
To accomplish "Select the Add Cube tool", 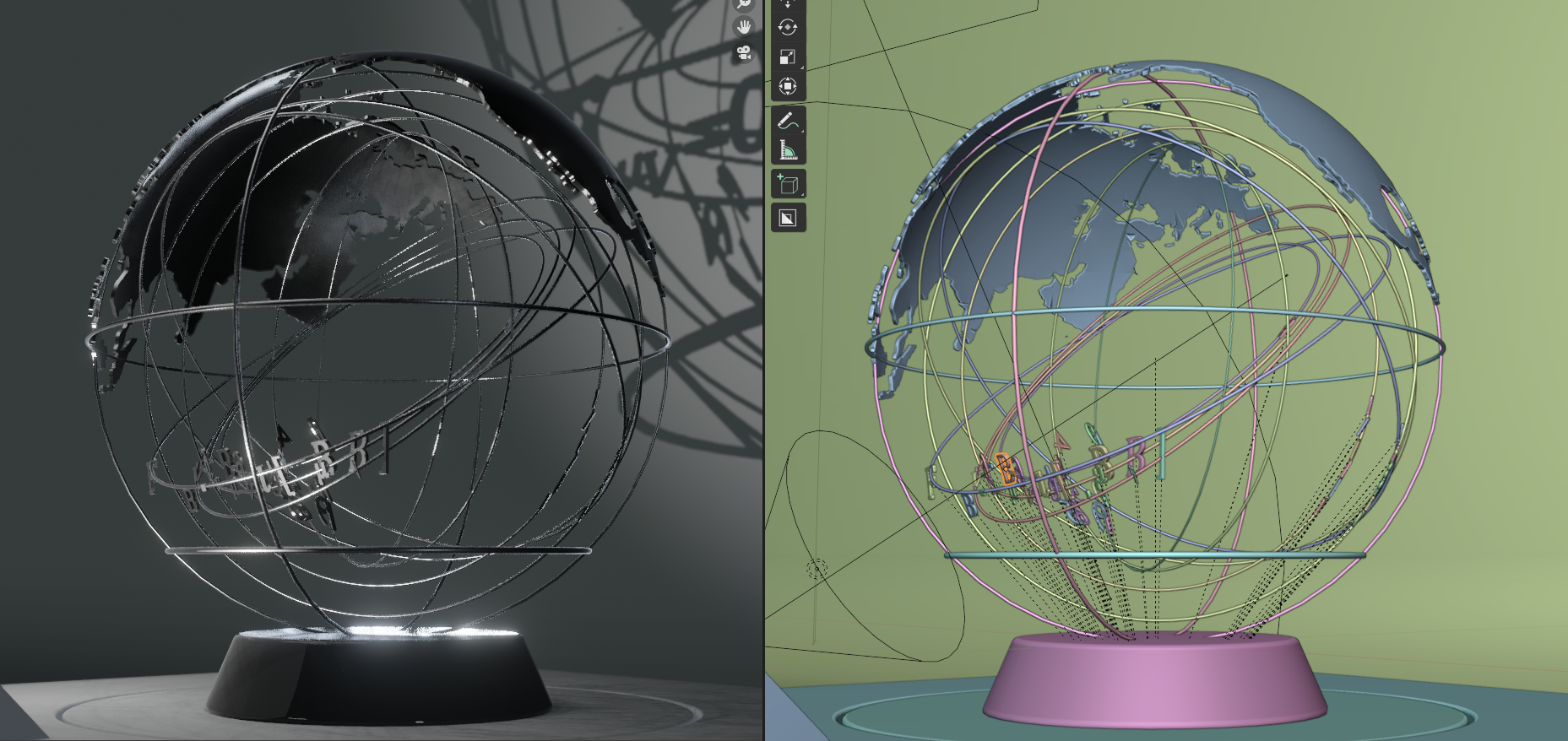I will [x=787, y=184].
